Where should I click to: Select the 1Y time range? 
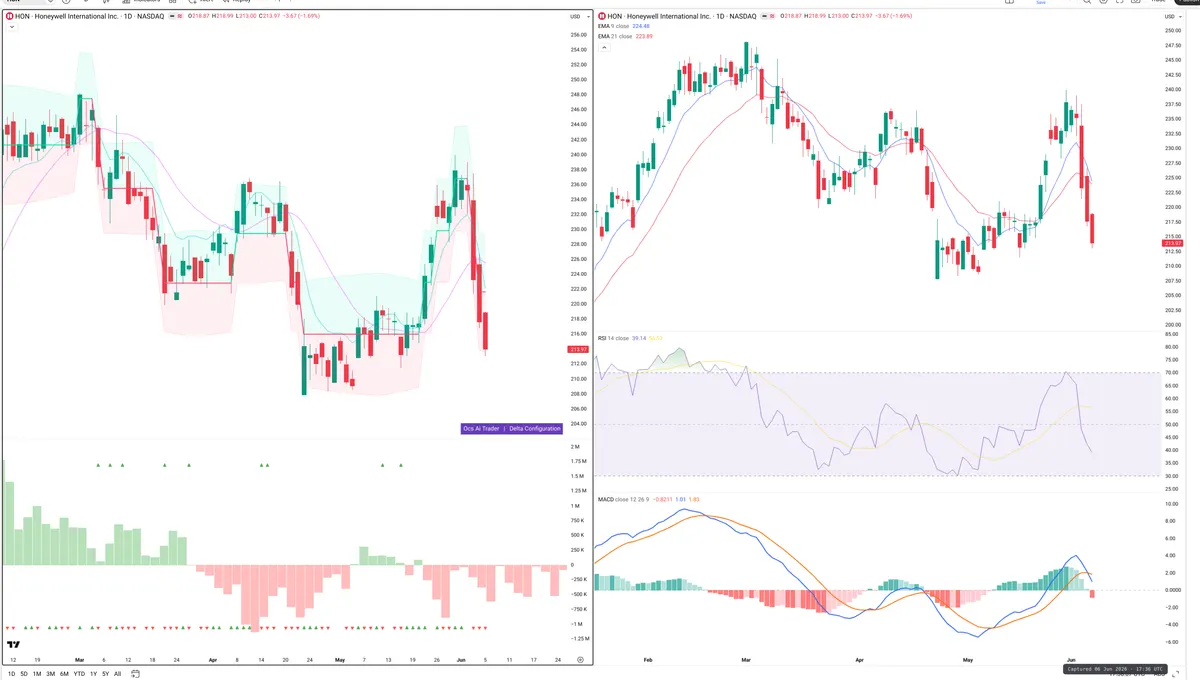[x=93, y=674]
